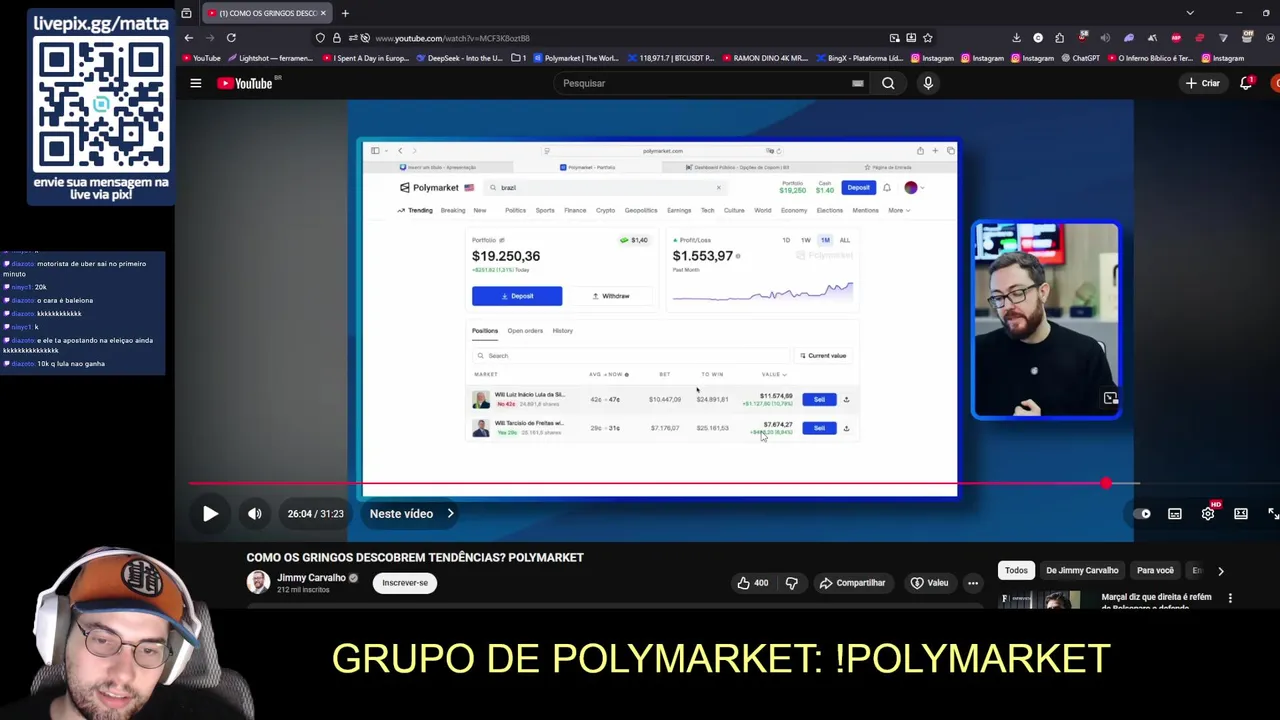Open the Lightshot bookmark
Screen dimensions: 1280x720
tap(270, 58)
